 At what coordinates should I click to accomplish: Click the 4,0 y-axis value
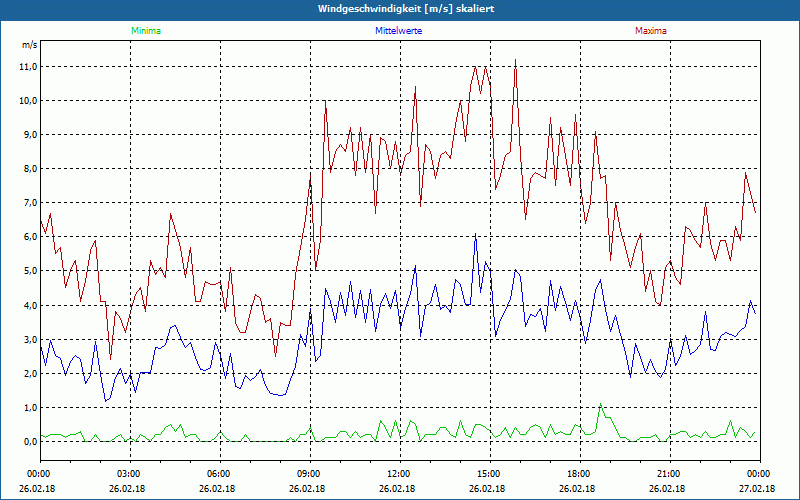[29, 306]
